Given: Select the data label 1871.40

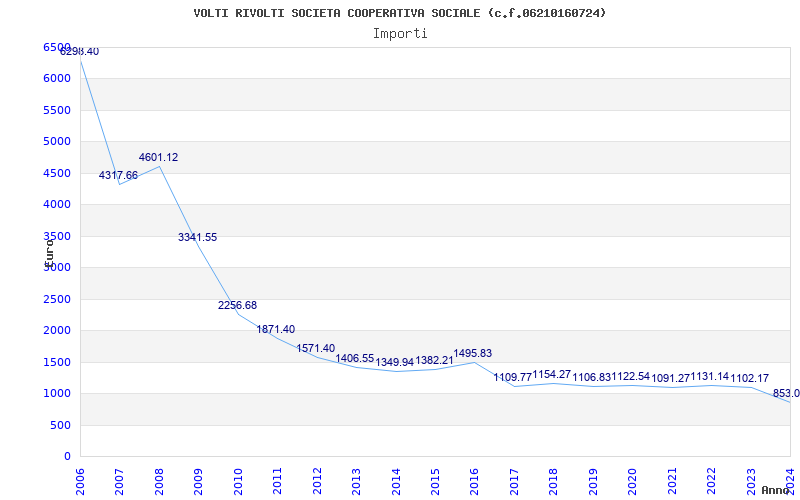Looking at the screenshot, I should [x=276, y=330].
